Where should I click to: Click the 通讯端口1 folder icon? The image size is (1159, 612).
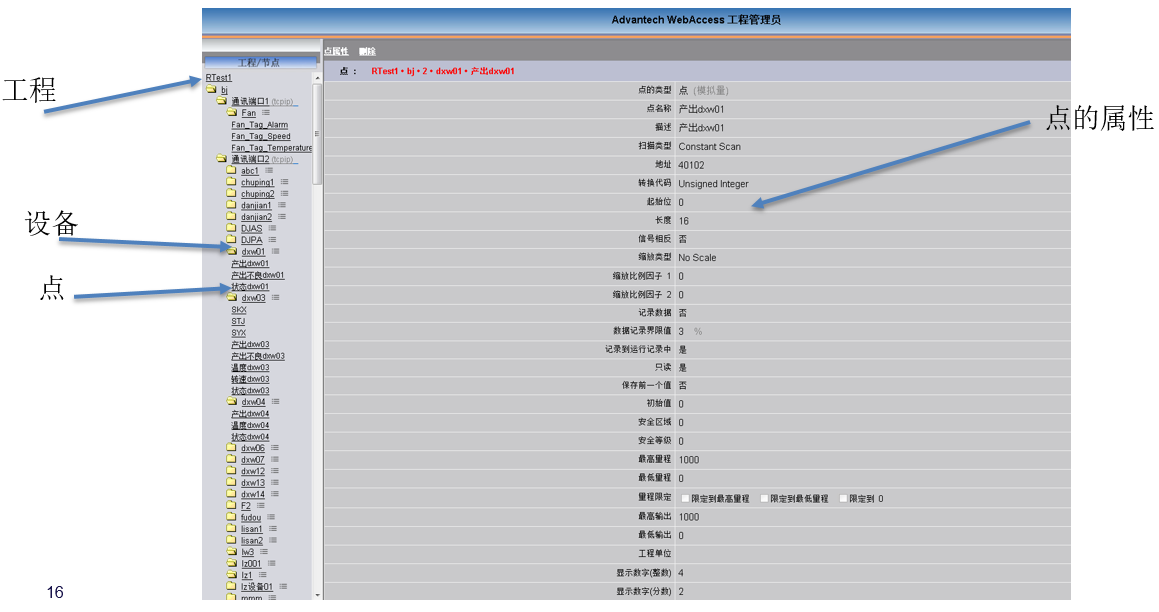tap(221, 101)
